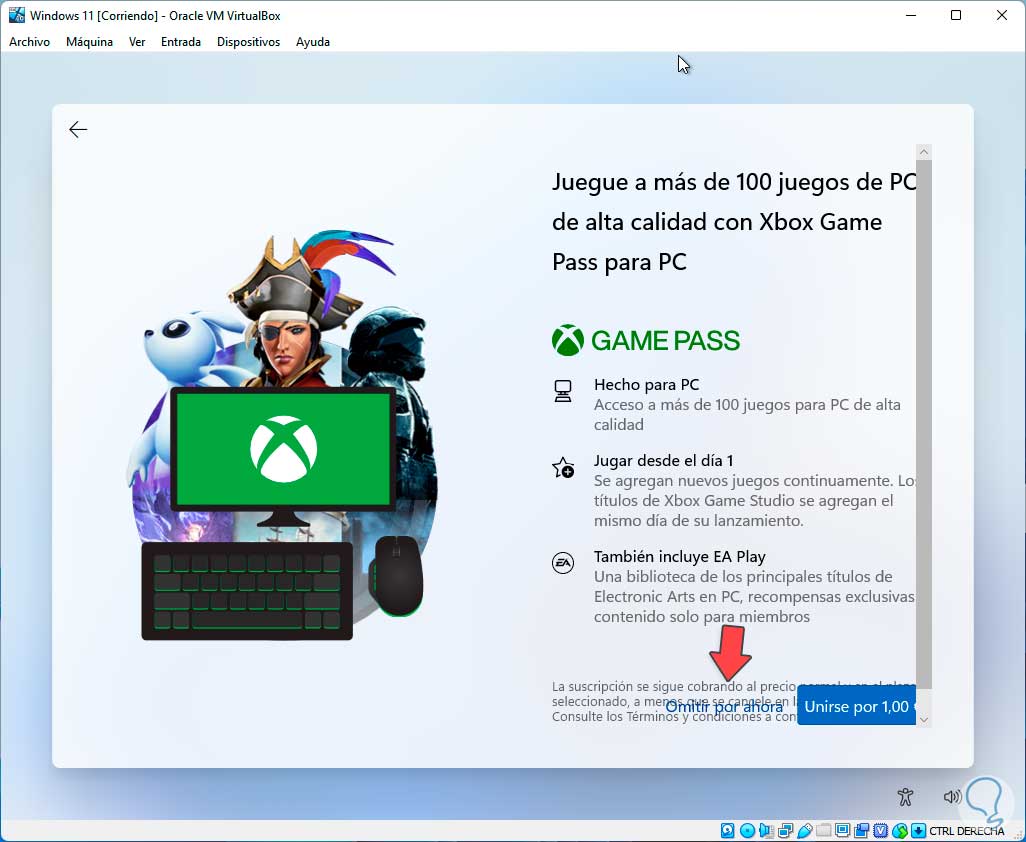Click the accessibility figure icon
This screenshot has width=1026, height=842.
(x=905, y=796)
